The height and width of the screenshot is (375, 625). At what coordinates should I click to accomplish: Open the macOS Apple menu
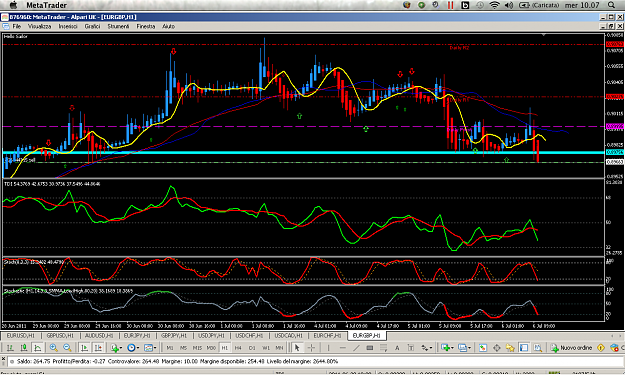point(13,5)
